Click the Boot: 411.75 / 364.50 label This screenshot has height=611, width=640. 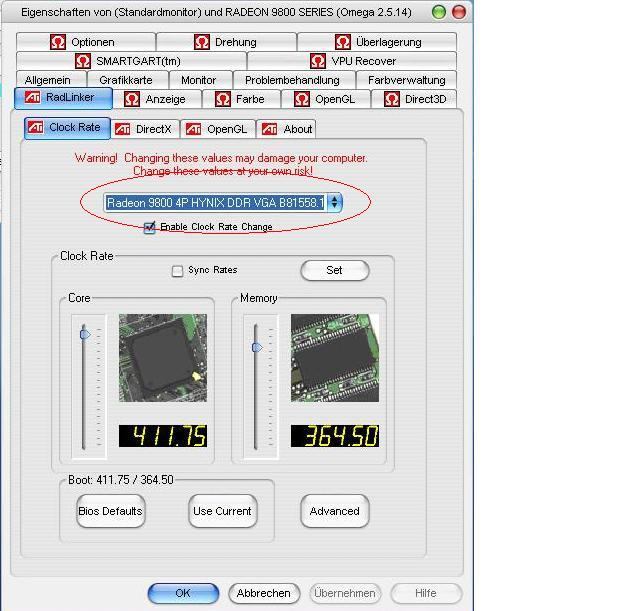coord(121,480)
